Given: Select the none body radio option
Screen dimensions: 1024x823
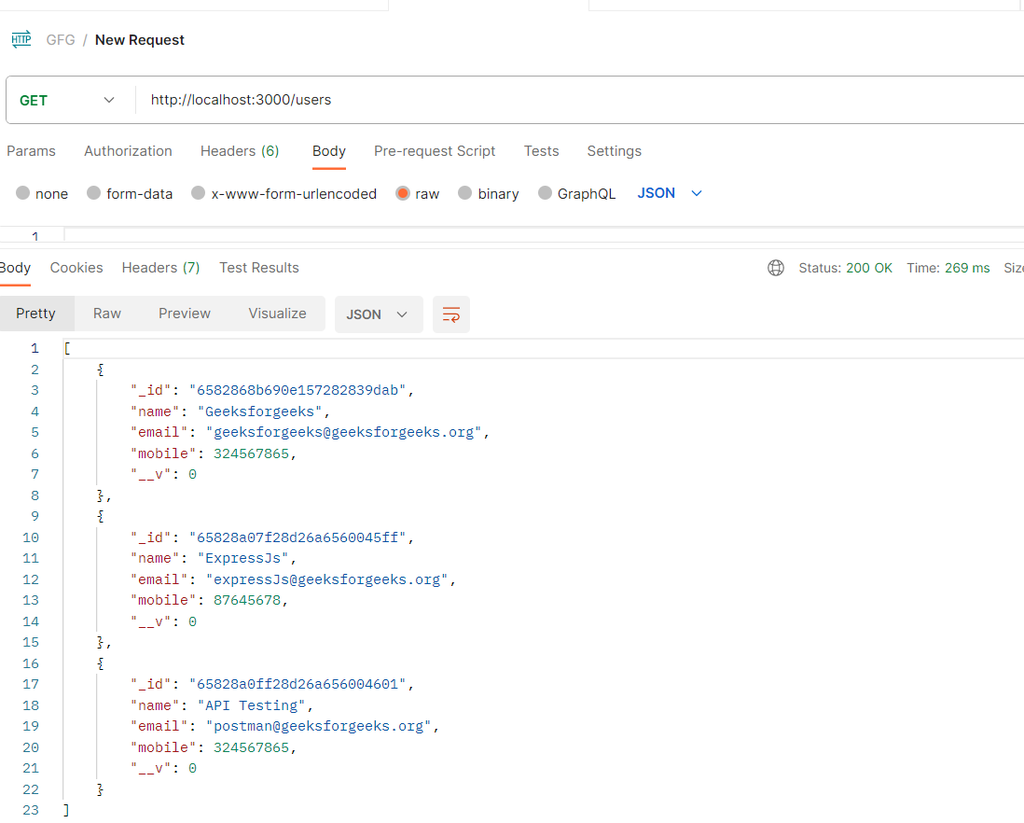Looking at the screenshot, I should (23, 194).
